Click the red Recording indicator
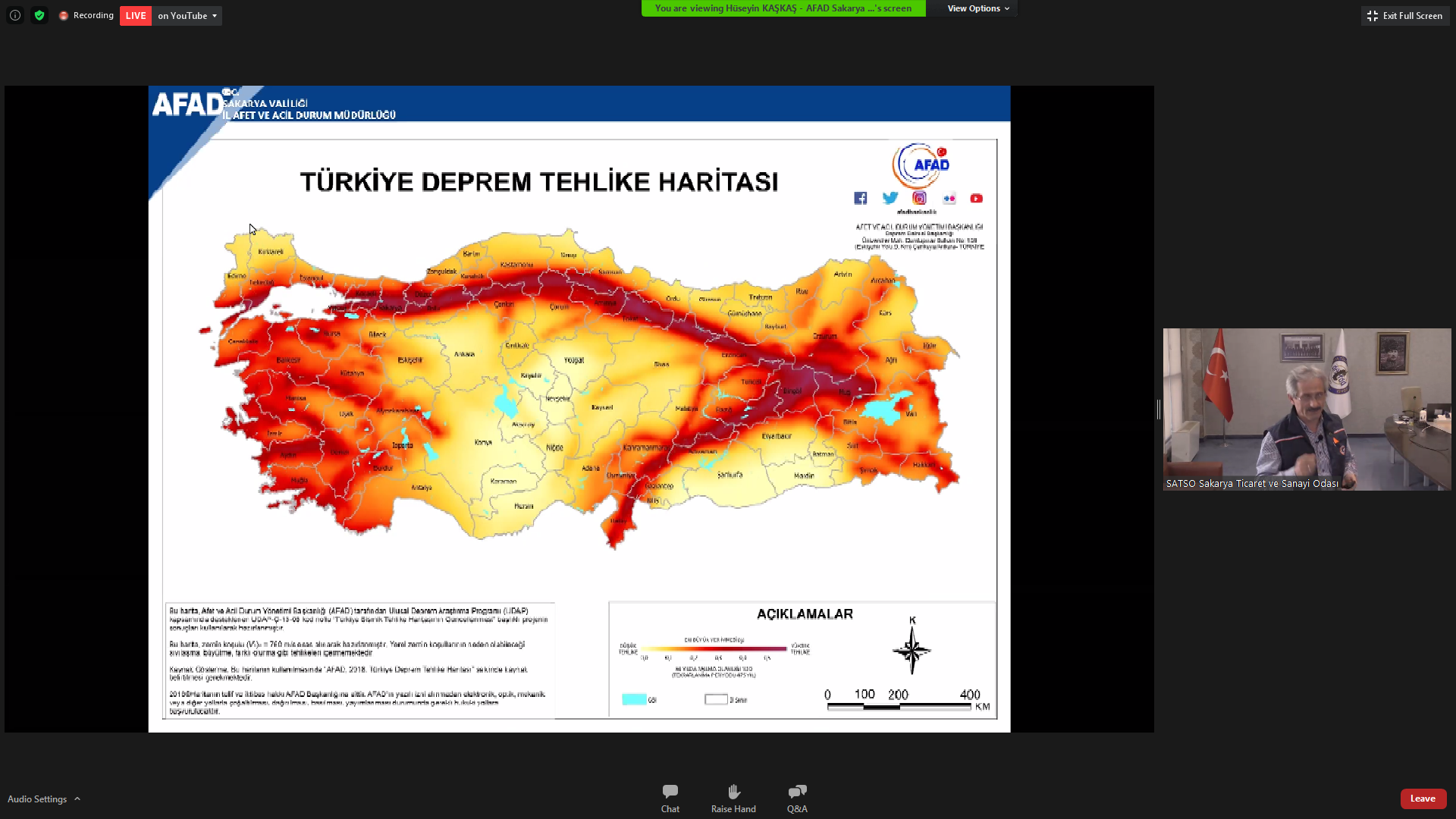1456x819 pixels. pyautogui.click(x=86, y=15)
